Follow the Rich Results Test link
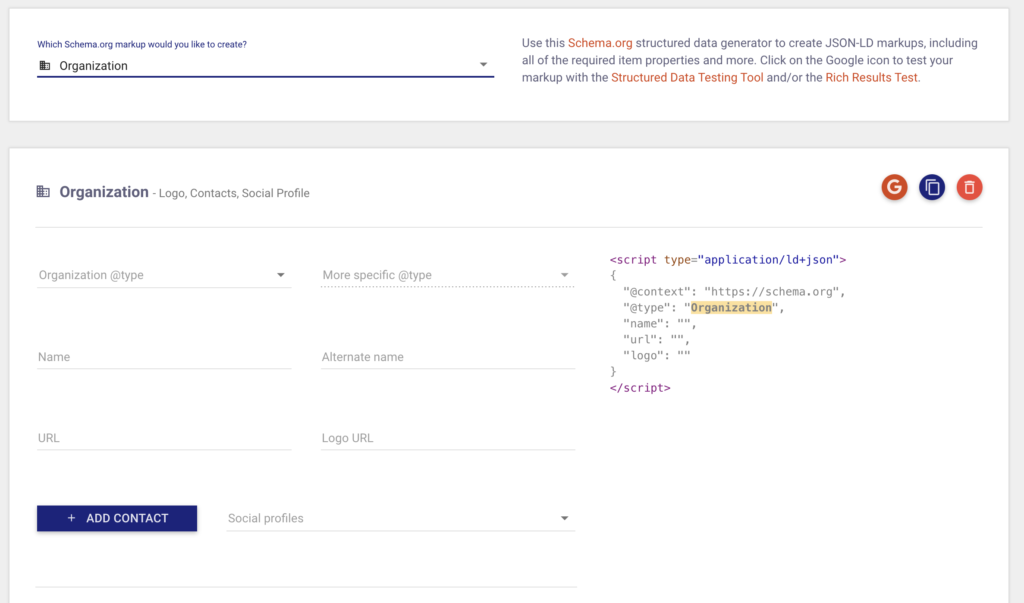Screen dimensions: 1024x603 [870, 78]
